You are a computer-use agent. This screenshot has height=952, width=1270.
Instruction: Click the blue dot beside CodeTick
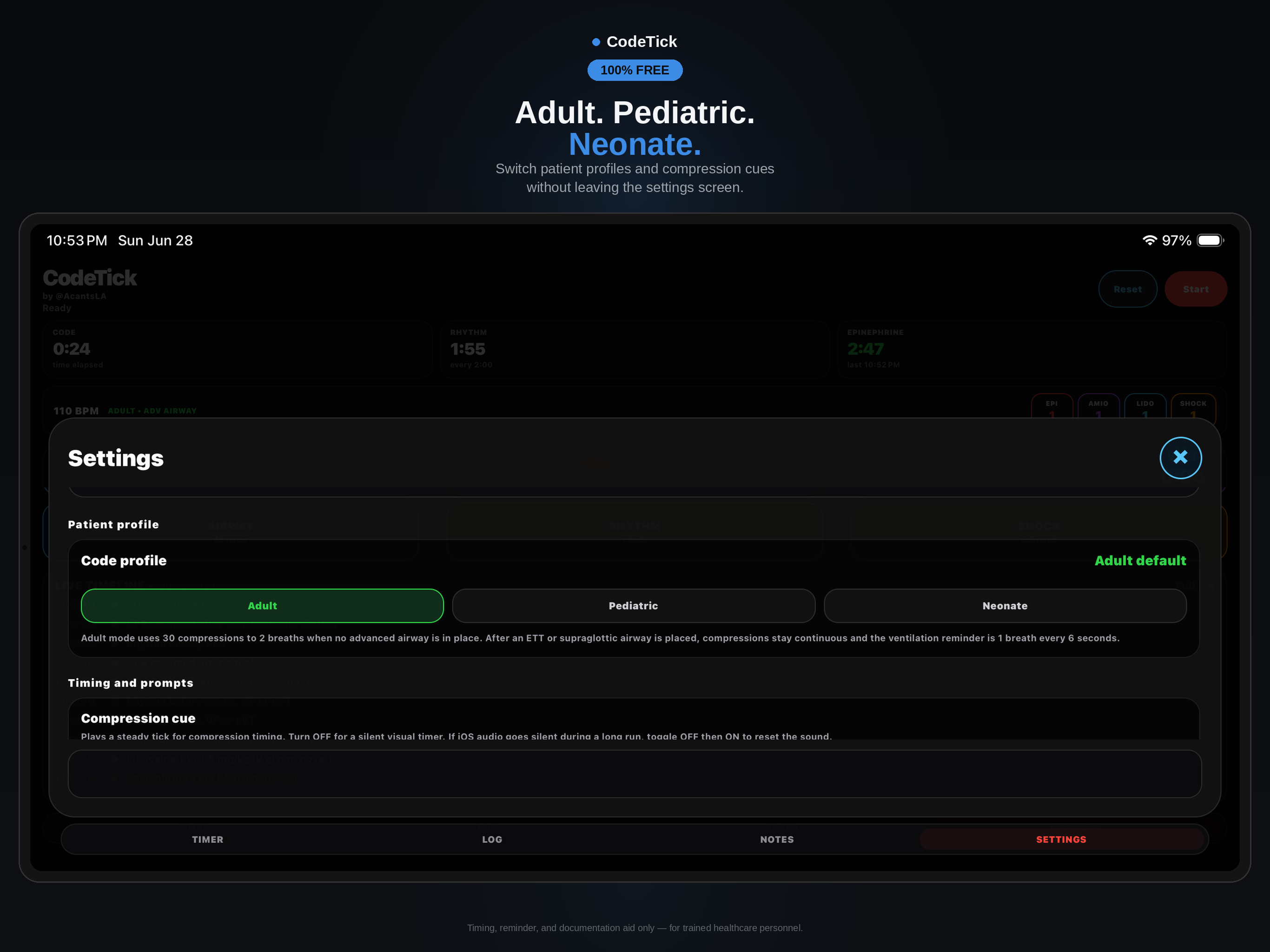click(x=596, y=42)
